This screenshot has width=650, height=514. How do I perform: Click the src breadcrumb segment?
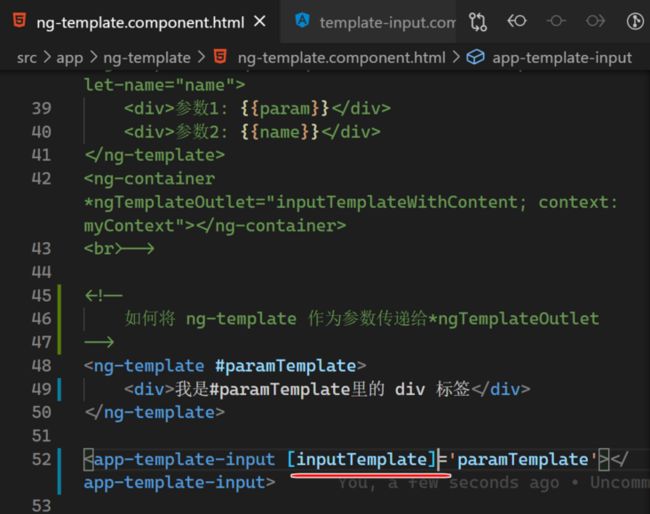pos(27,58)
